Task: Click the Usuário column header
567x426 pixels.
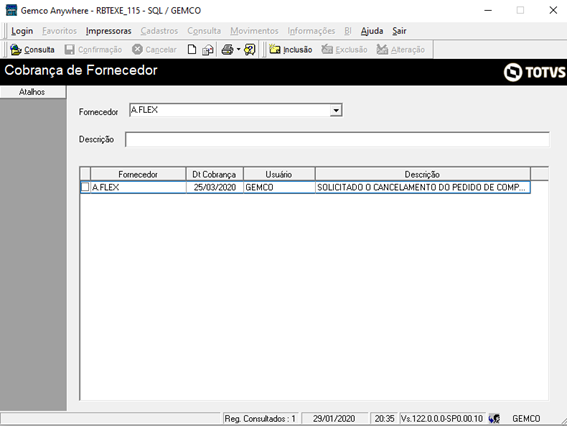Action: 279,174
